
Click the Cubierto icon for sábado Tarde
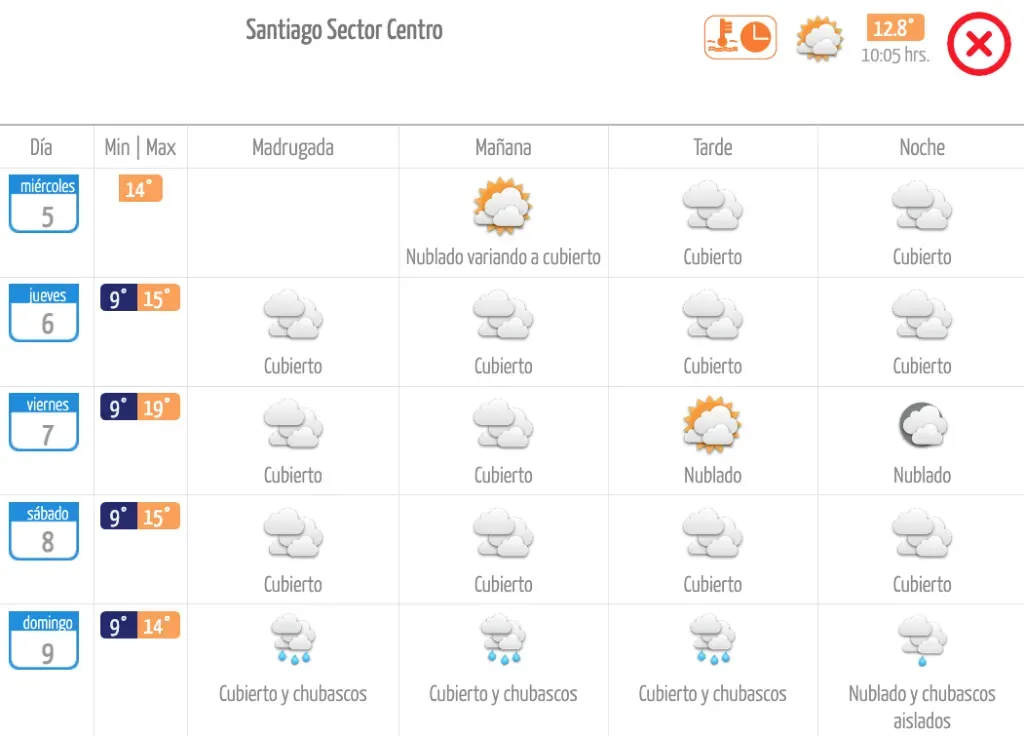tap(712, 535)
